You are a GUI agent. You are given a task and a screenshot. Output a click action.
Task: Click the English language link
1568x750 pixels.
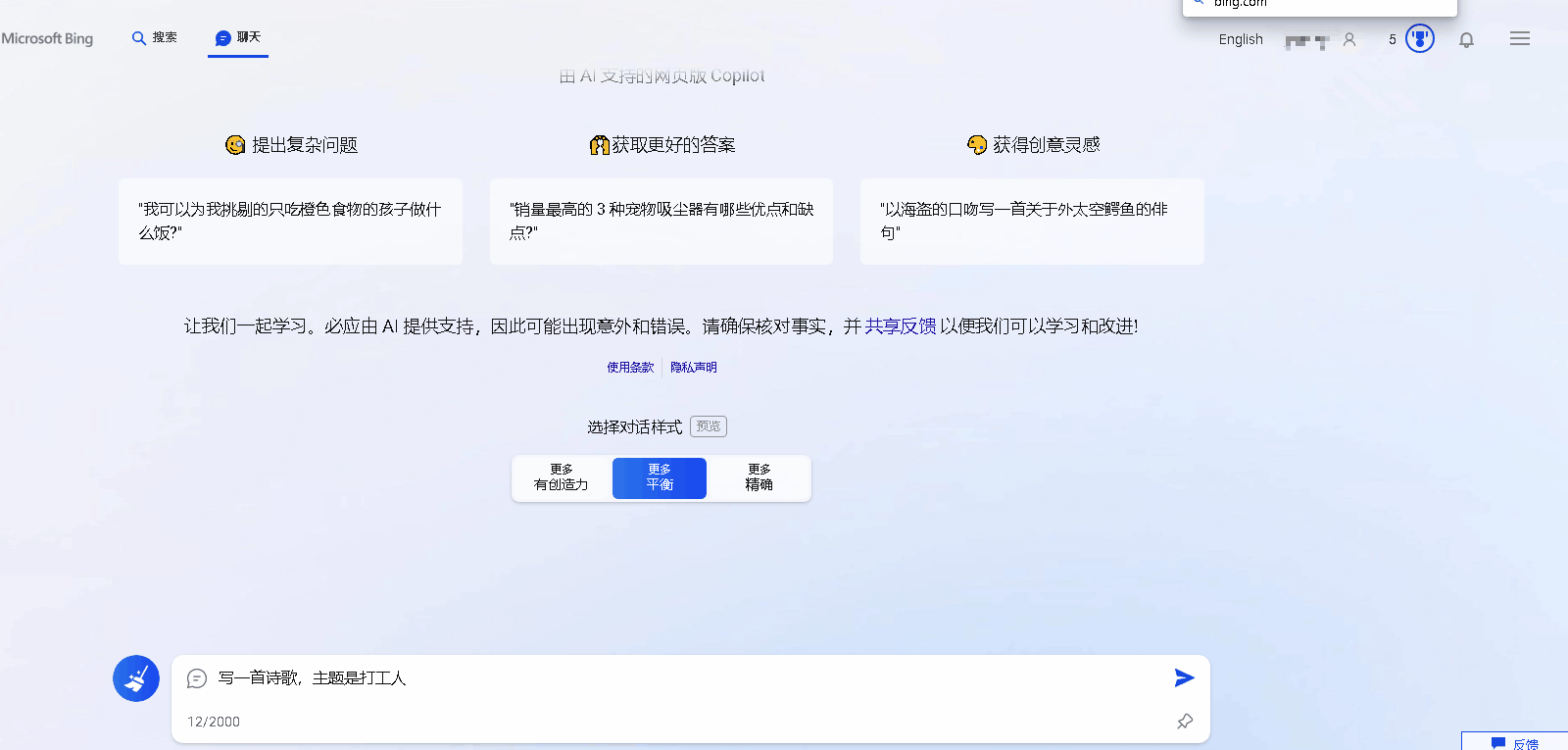click(x=1241, y=39)
